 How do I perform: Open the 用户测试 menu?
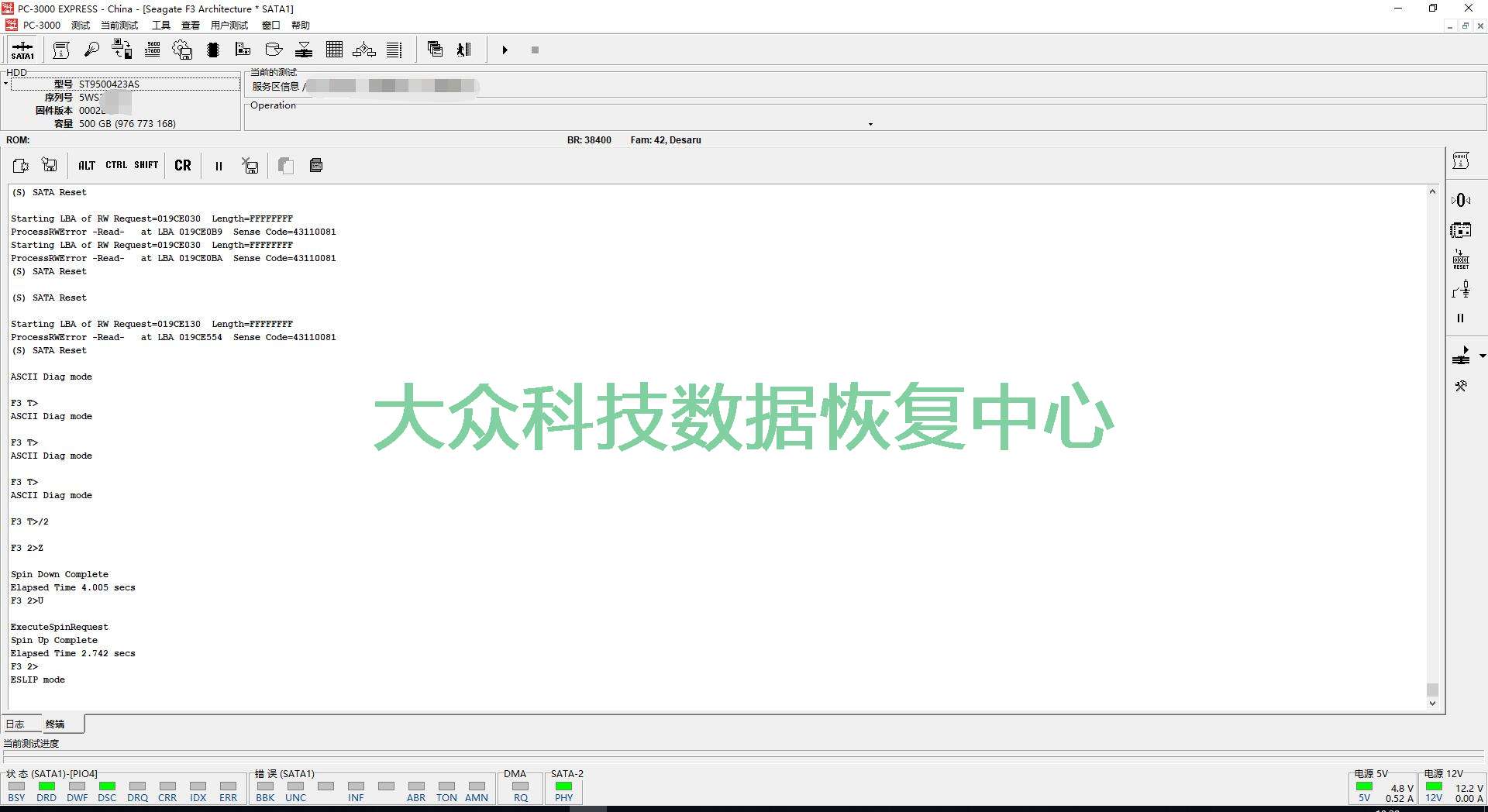coord(229,26)
